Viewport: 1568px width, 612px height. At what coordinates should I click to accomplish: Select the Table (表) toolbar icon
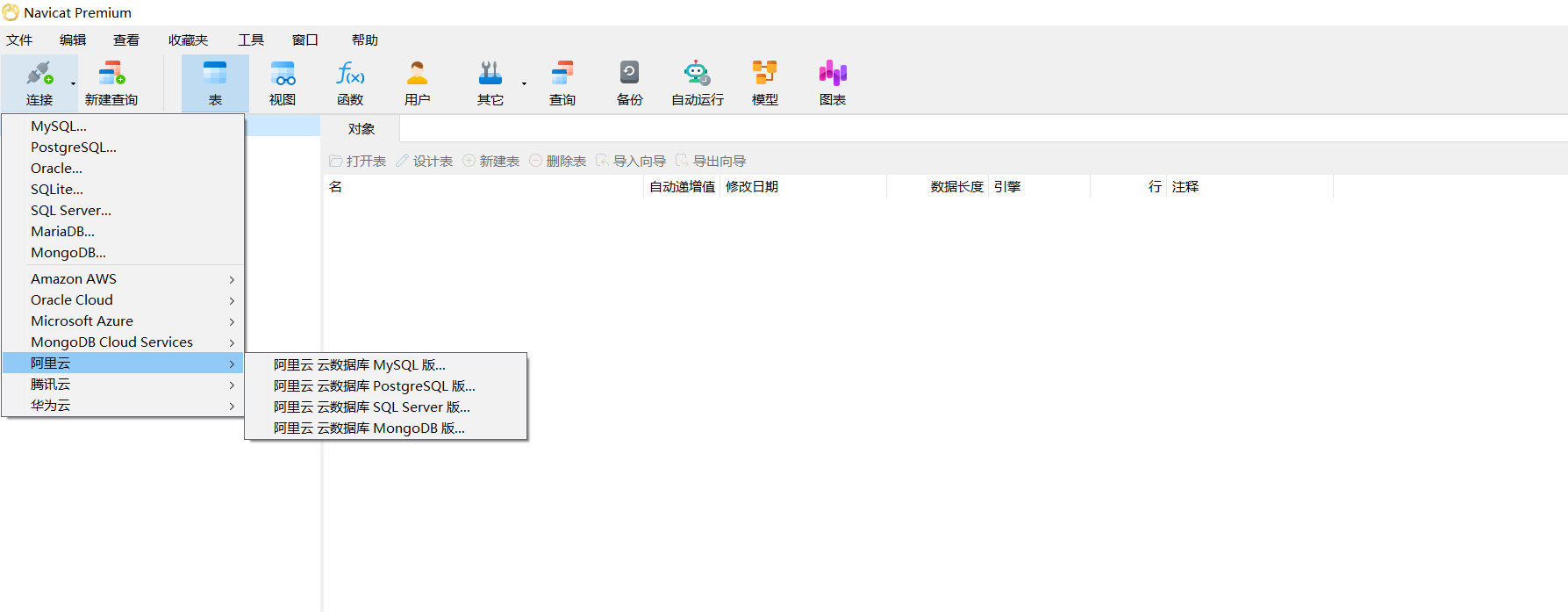[215, 83]
